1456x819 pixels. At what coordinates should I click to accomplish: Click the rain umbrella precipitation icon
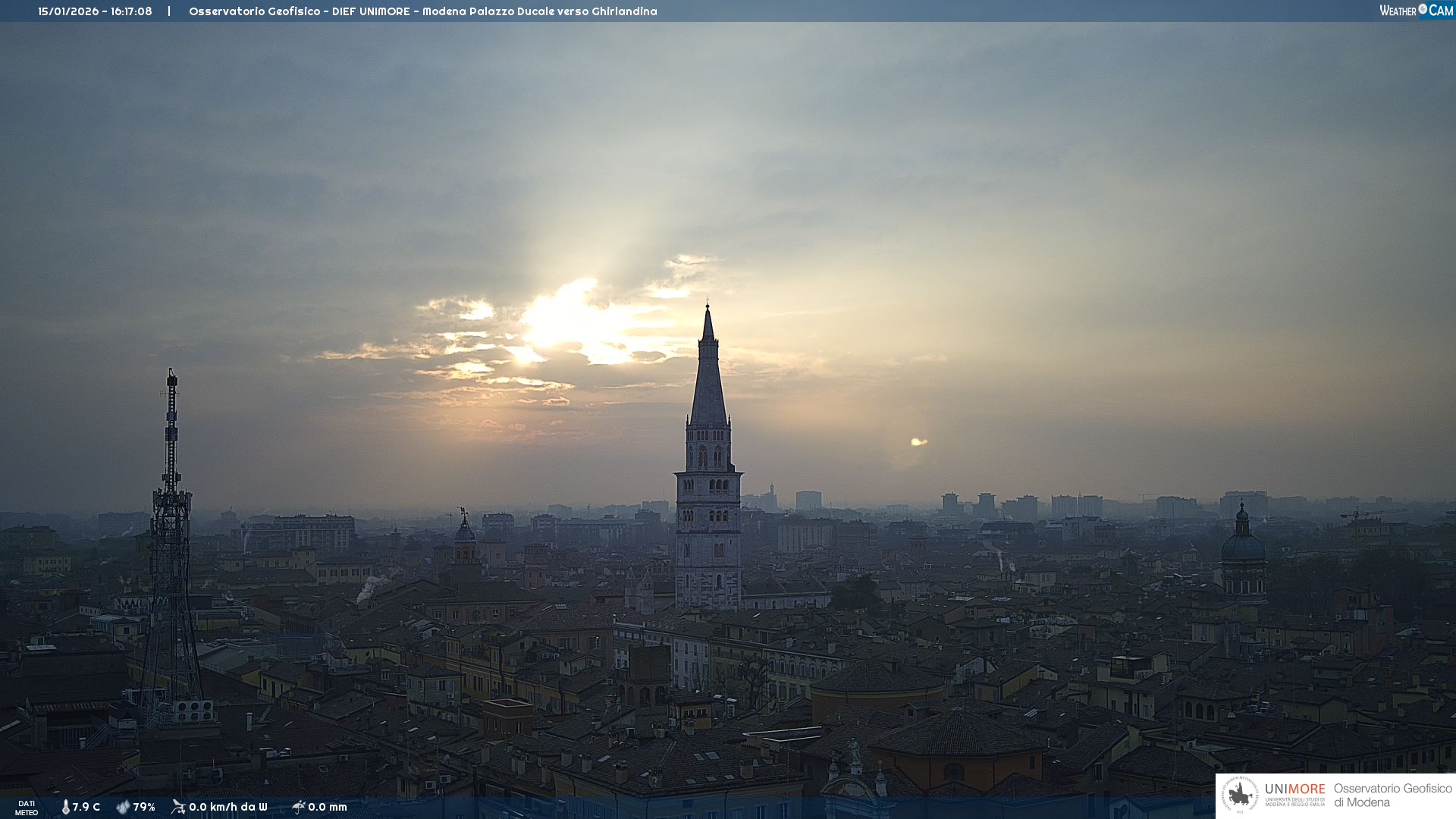coord(298,807)
